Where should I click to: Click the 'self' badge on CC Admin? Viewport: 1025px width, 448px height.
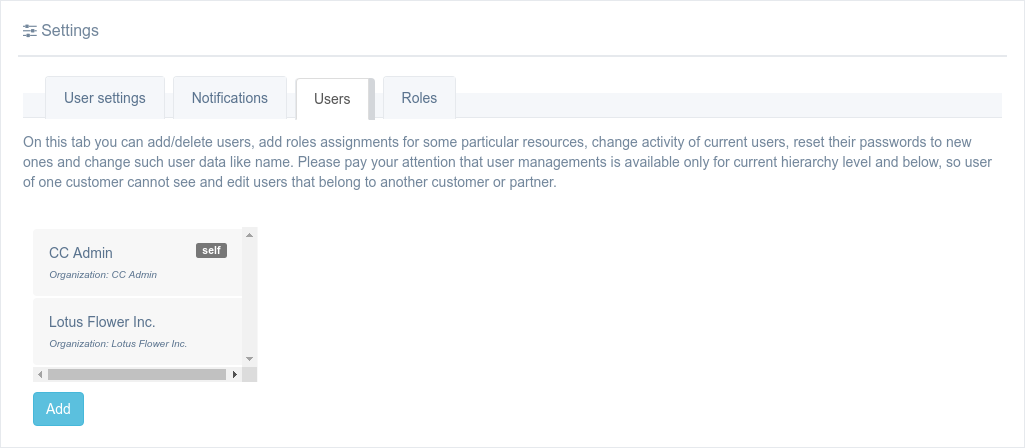(x=211, y=251)
